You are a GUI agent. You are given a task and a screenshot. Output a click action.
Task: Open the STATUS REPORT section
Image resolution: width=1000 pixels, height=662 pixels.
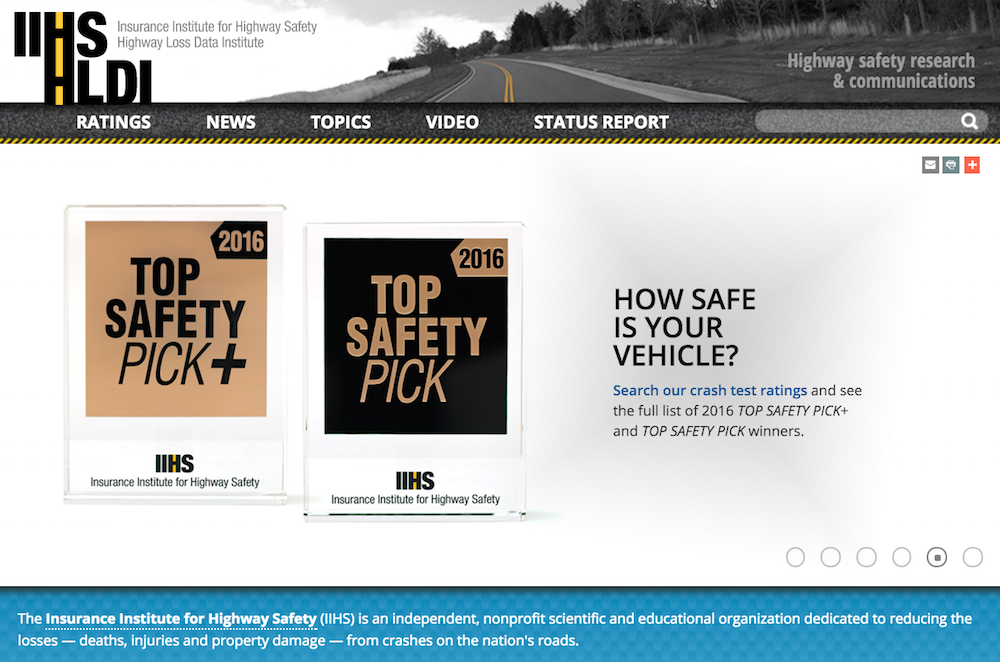pyautogui.click(x=600, y=121)
